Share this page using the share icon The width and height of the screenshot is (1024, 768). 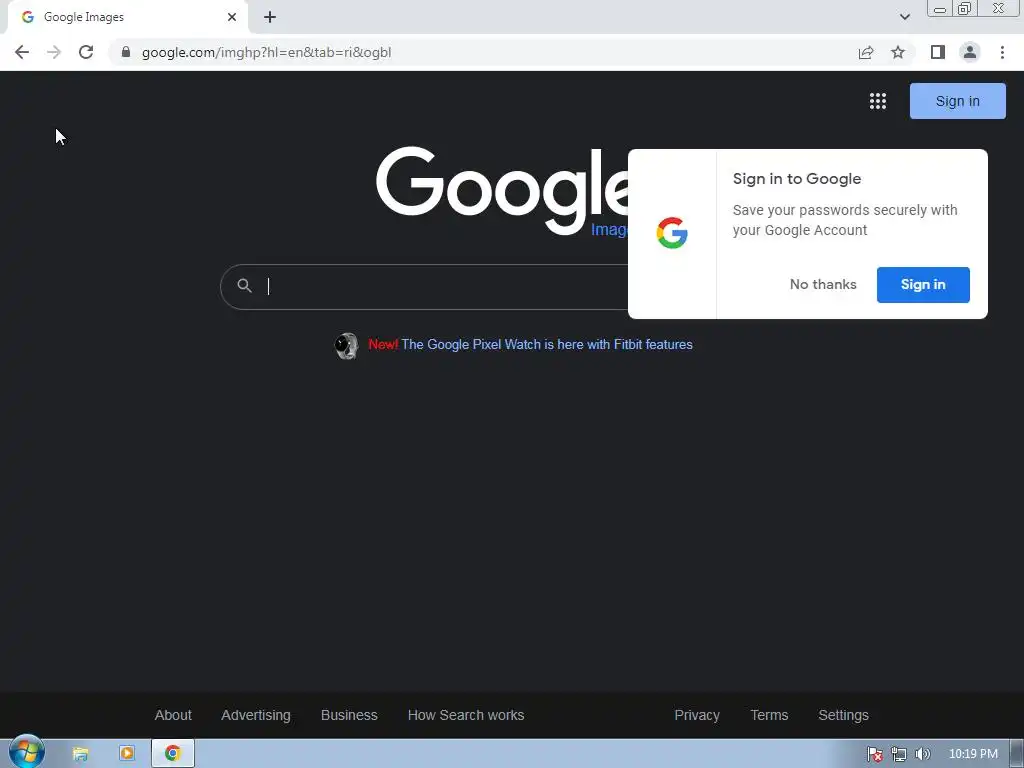click(x=866, y=52)
